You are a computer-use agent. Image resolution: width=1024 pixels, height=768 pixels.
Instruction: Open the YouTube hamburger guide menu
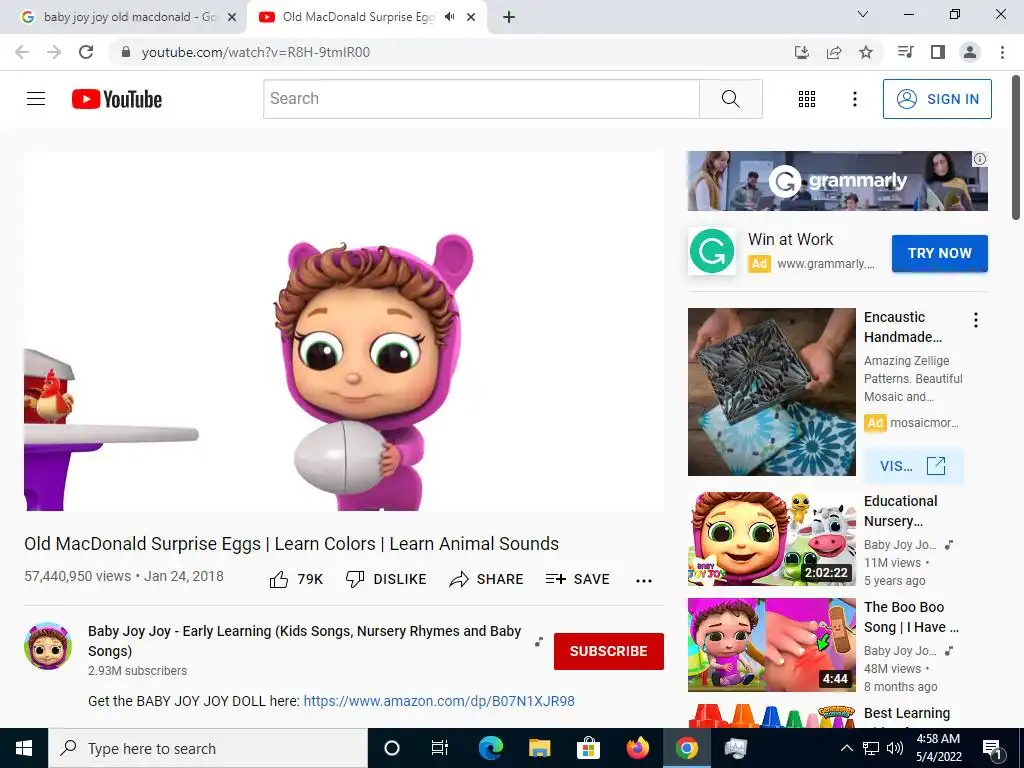(36, 99)
